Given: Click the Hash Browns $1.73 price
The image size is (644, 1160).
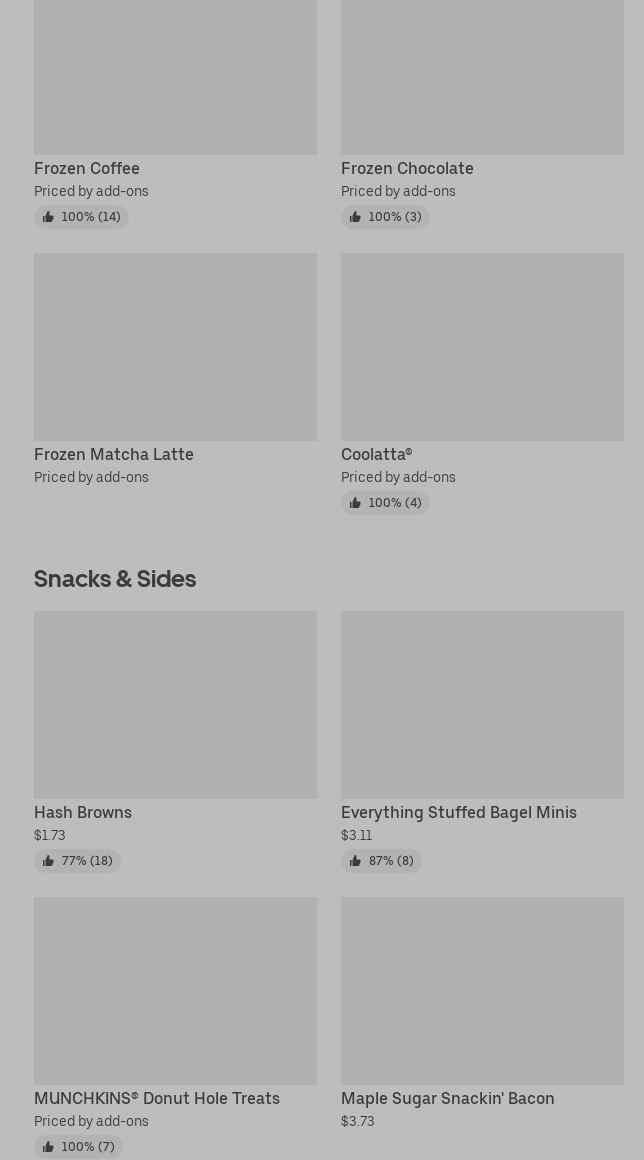Looking at the screenshot, I should [x=50, y=835].
